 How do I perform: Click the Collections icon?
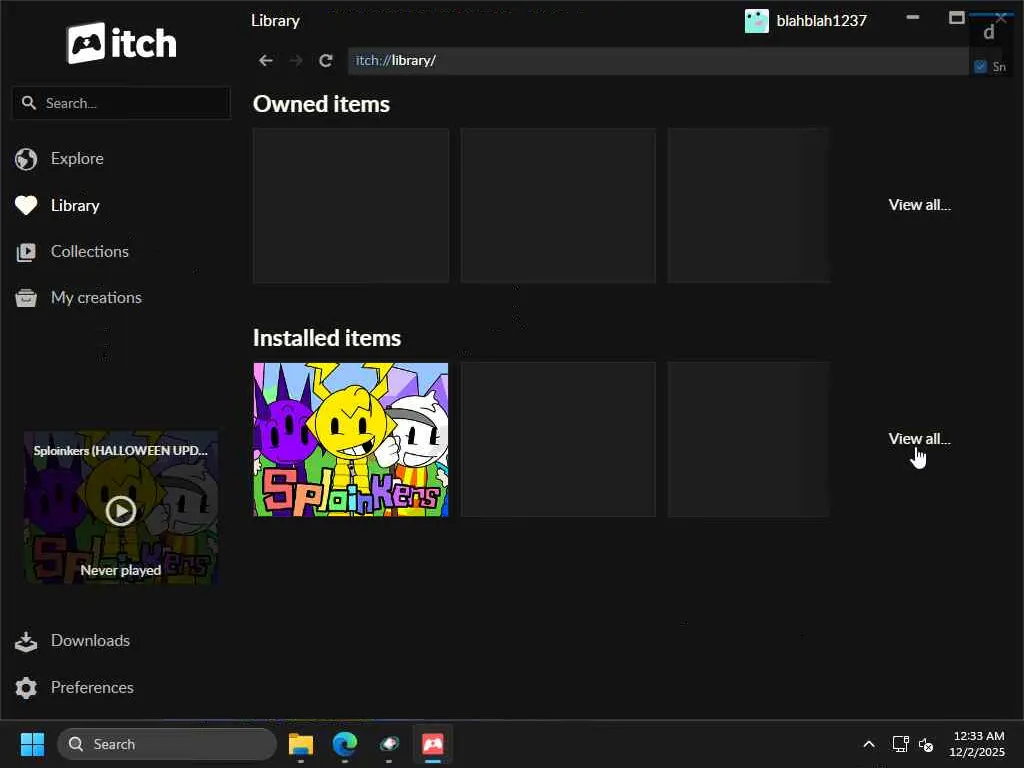pos(26,252)
